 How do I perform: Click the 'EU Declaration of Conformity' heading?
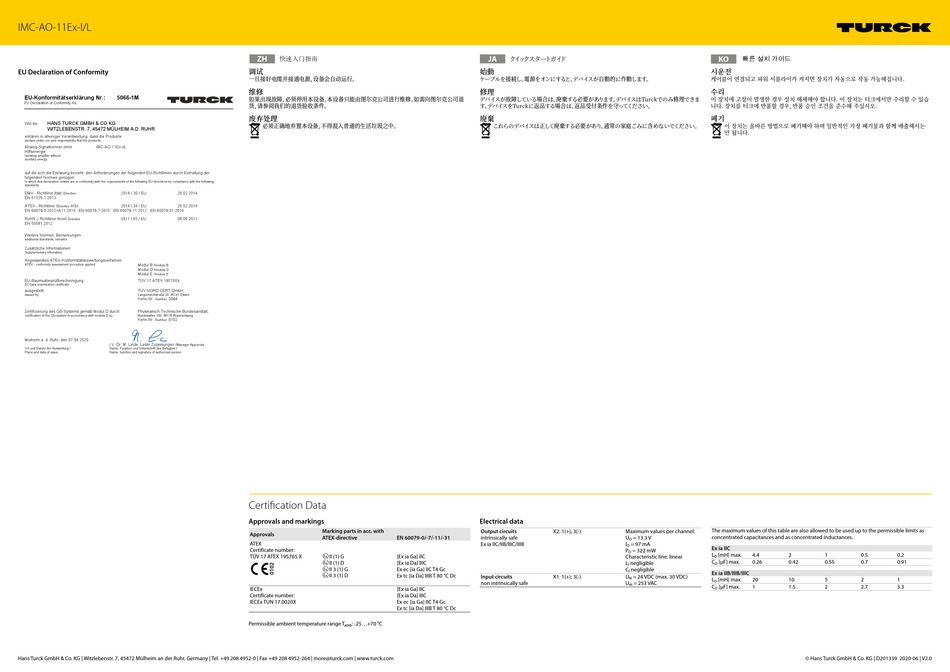[63, 72]
